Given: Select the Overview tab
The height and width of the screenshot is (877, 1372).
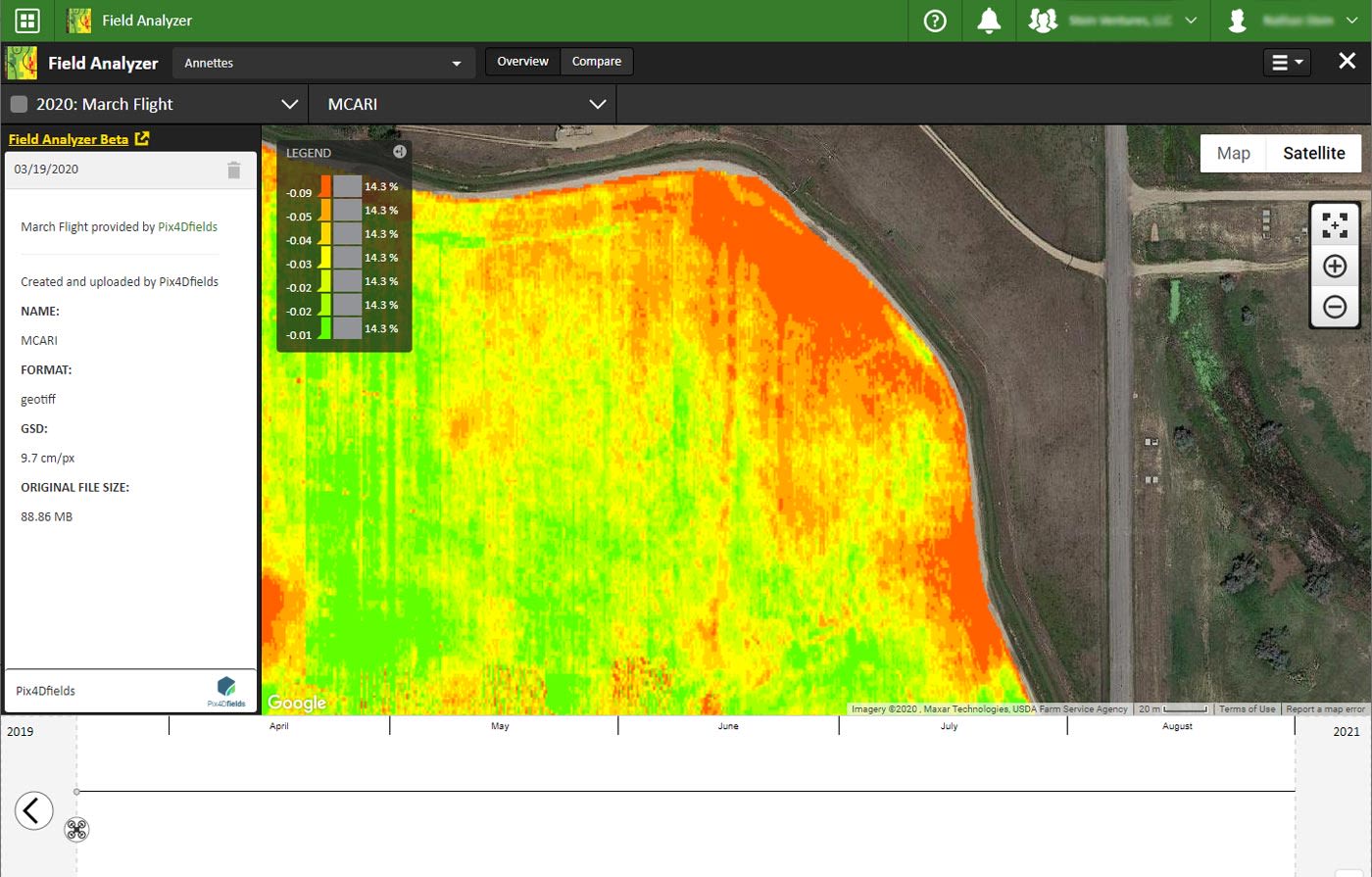Looking at the screenshot, I should point(522,61).
